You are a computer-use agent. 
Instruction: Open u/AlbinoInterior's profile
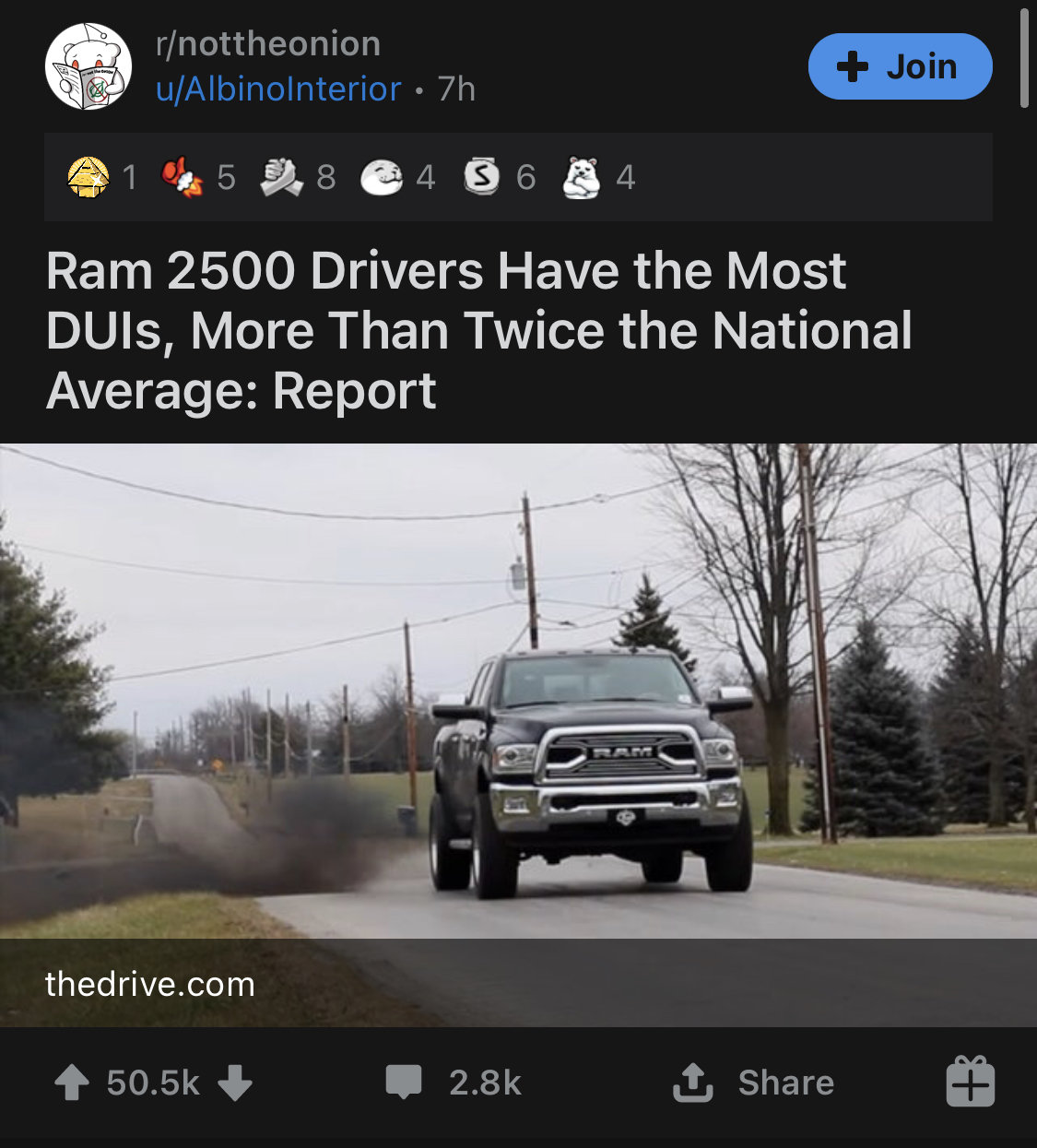[278, 89]
